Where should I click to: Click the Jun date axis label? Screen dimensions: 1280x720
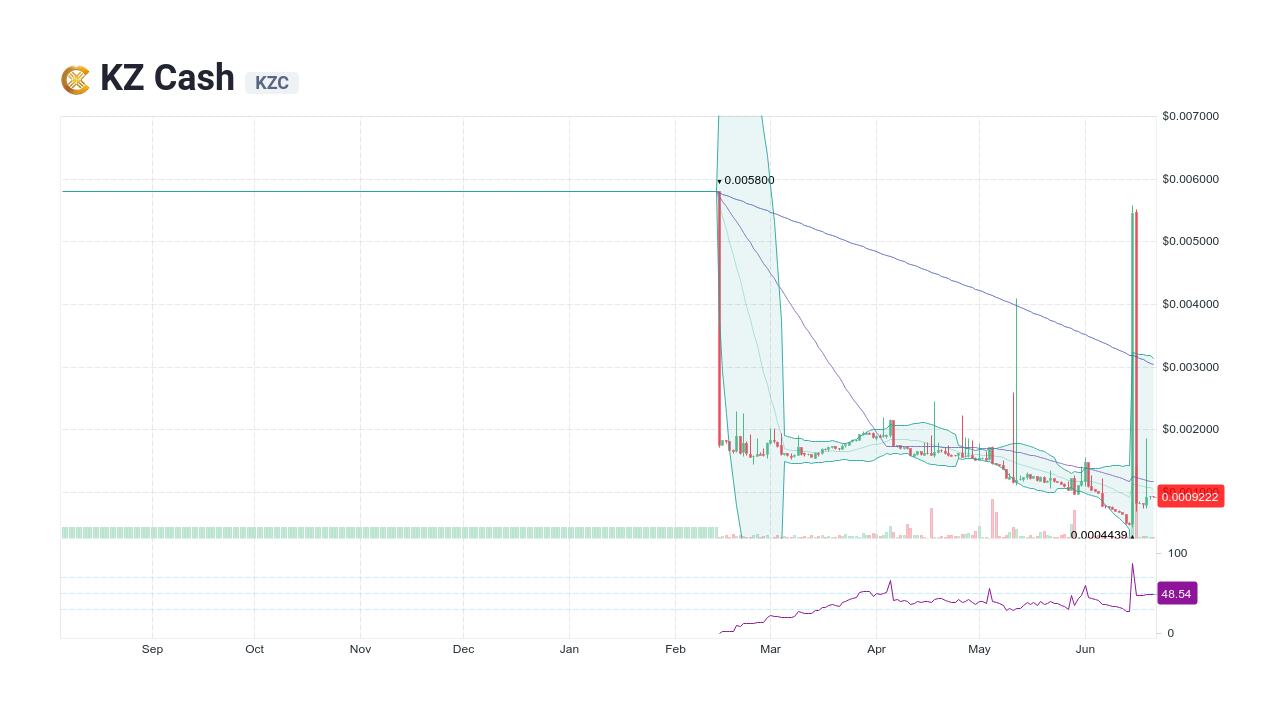tap(1085, 649)
